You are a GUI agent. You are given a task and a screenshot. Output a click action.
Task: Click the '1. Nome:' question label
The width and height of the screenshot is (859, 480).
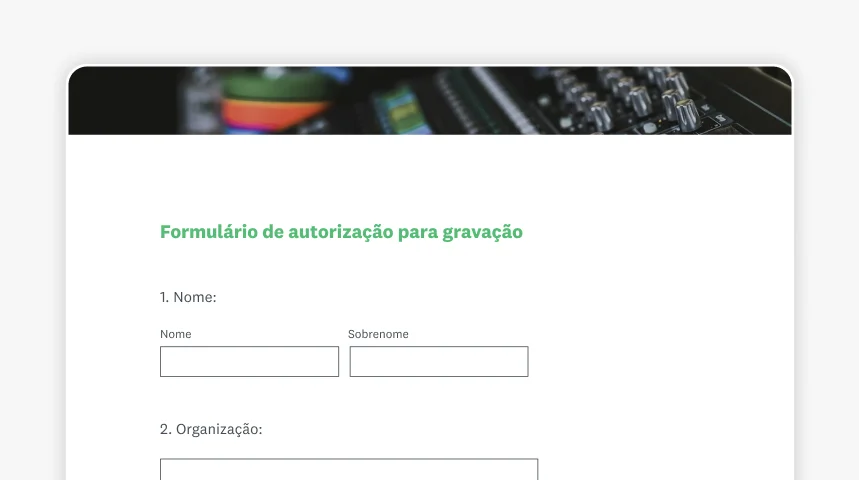point(188,297)
